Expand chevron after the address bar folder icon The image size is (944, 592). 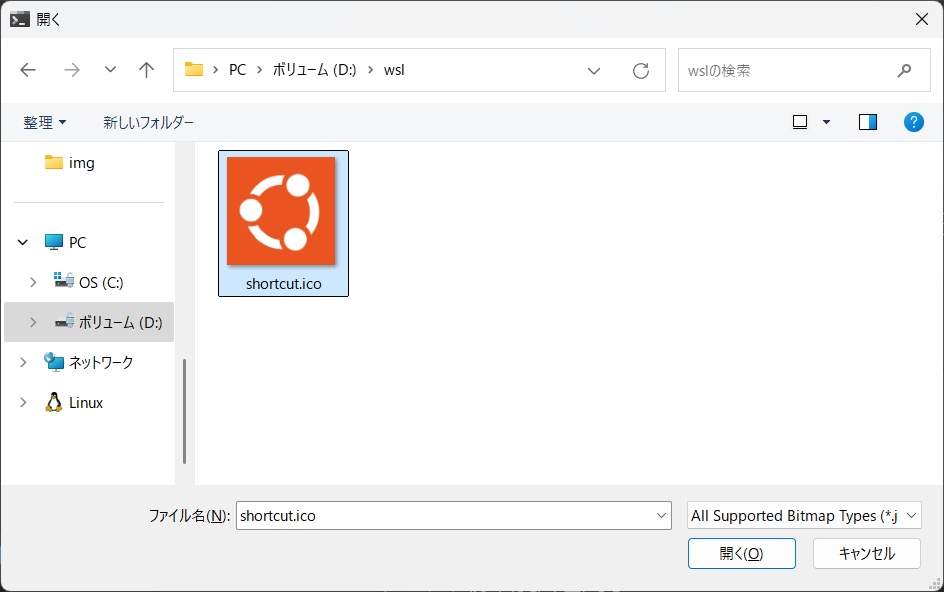216,70
